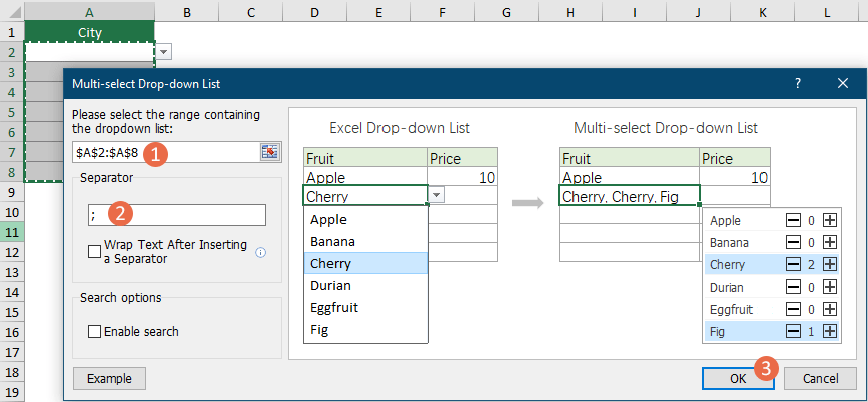Click the Fruit header in Excel Drop-down example
Viewport: 868px width, 402px height.
365,158
